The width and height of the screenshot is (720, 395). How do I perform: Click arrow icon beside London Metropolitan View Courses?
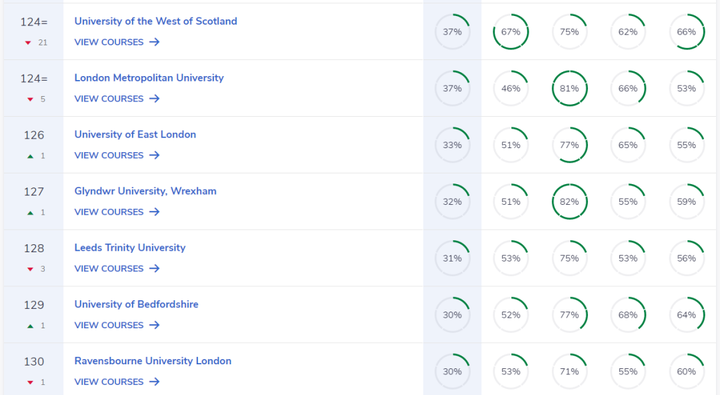[x=154, y=98]
